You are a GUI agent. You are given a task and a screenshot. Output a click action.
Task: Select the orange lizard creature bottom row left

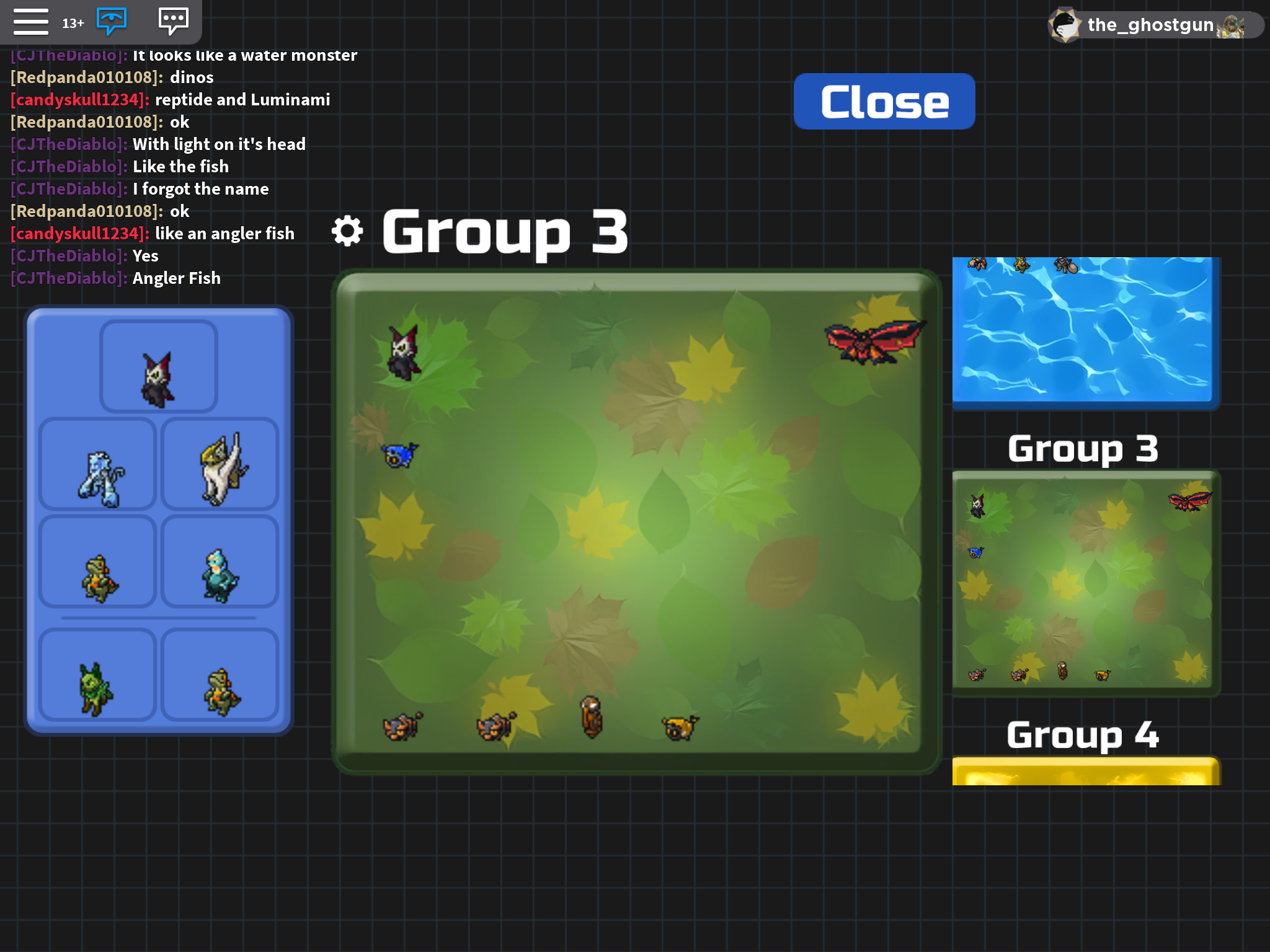[x=98, y=575]
